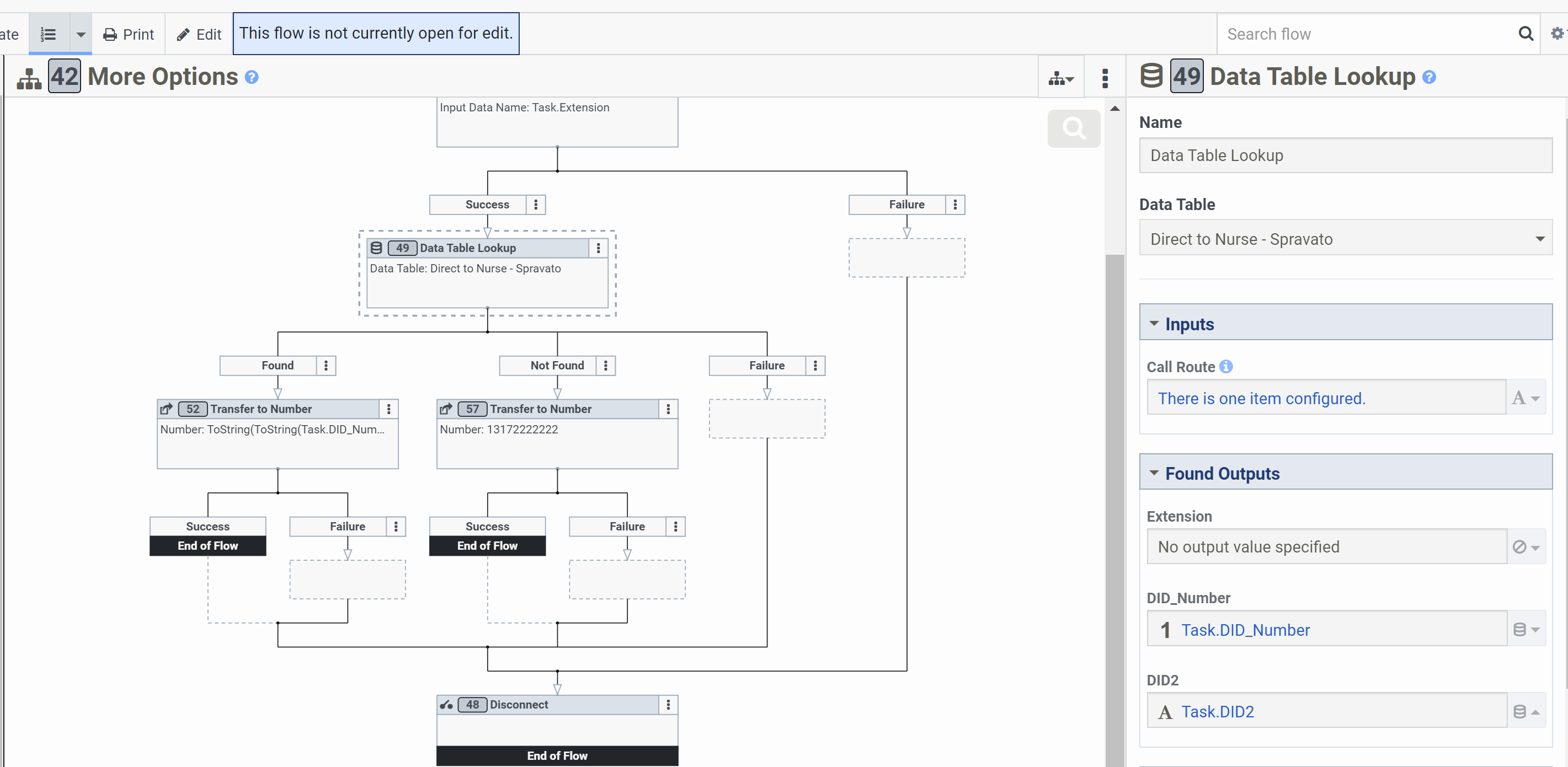Open kebab menu on Failure under node 52
This screenshot has width=1568, height=767.
click(x=396, y=527)
